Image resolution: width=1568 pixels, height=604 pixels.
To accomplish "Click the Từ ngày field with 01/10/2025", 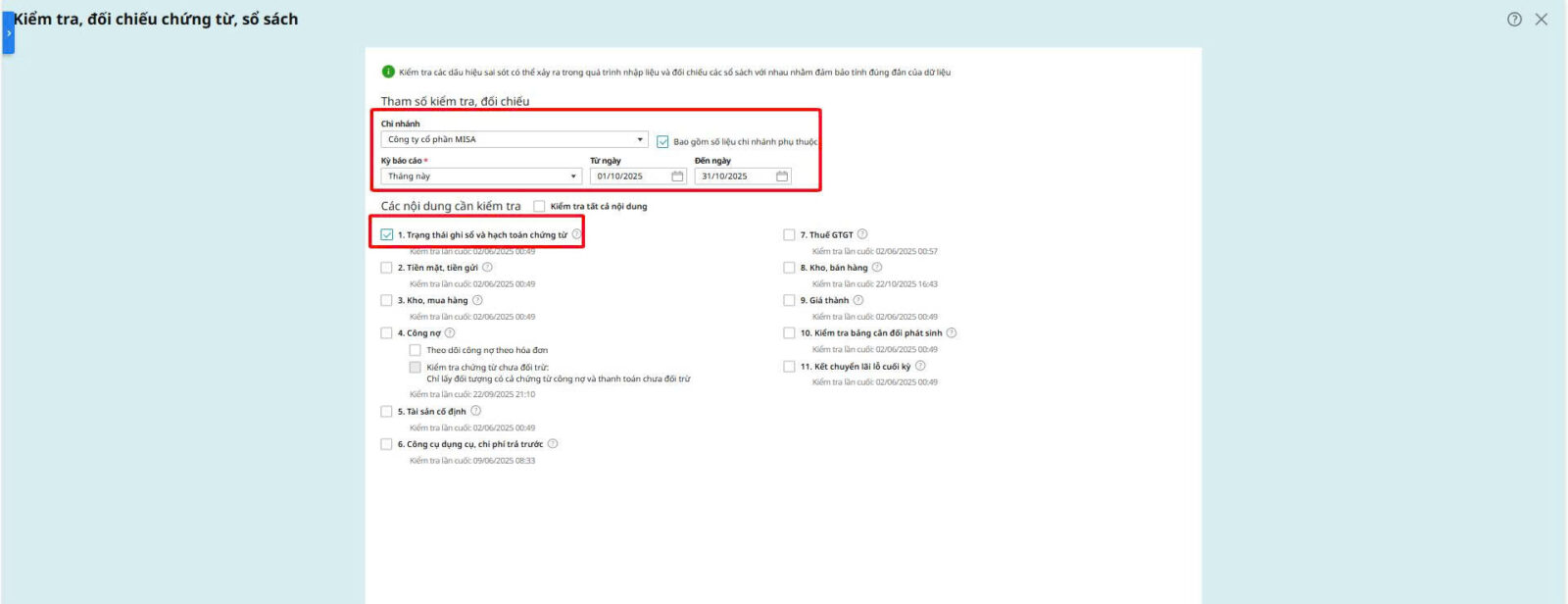I will (x=638, y=176).
